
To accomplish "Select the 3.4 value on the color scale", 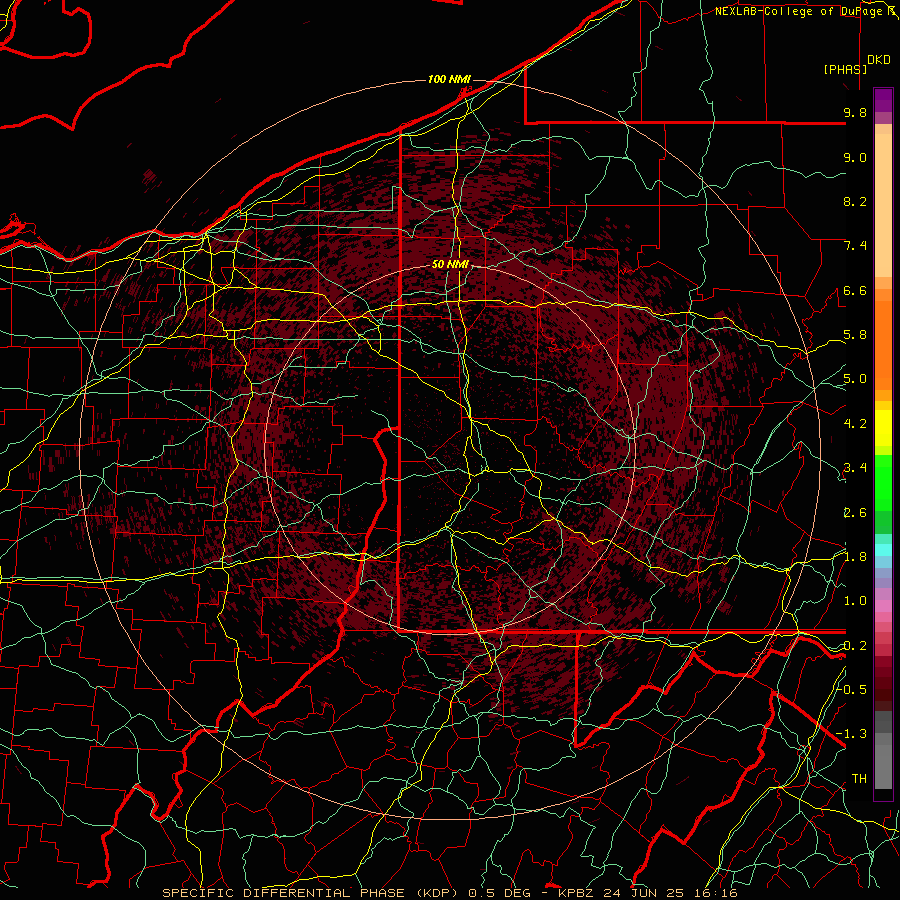I will pos(855,468).
